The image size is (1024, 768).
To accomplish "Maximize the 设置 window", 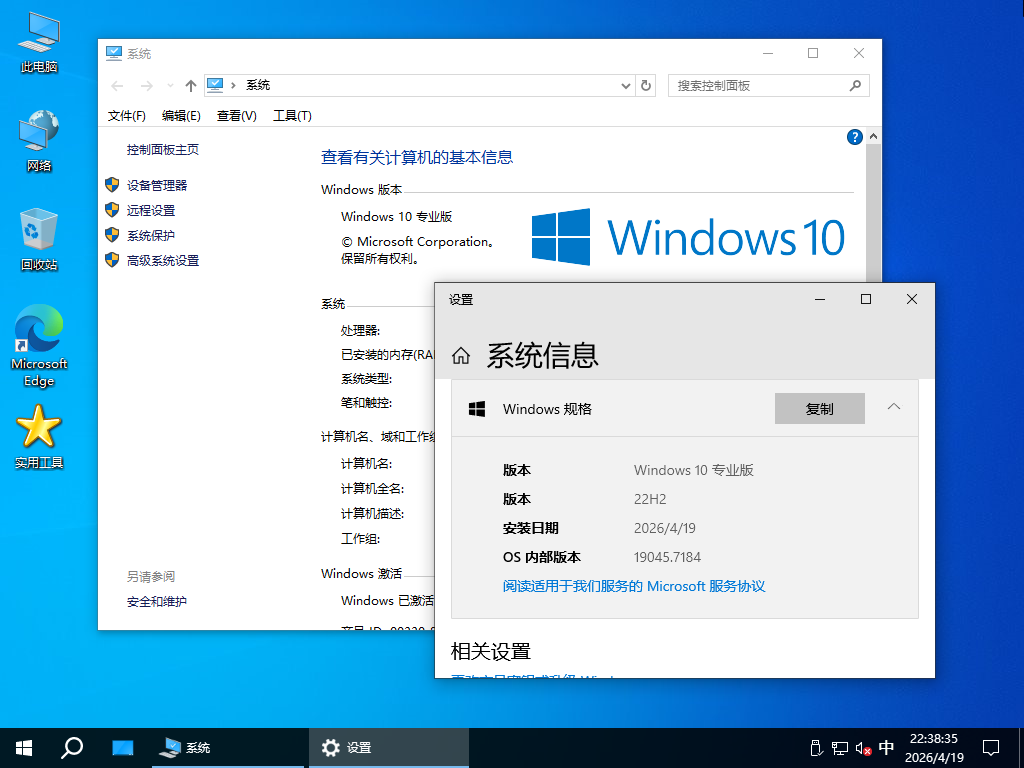I will [866, 299].
